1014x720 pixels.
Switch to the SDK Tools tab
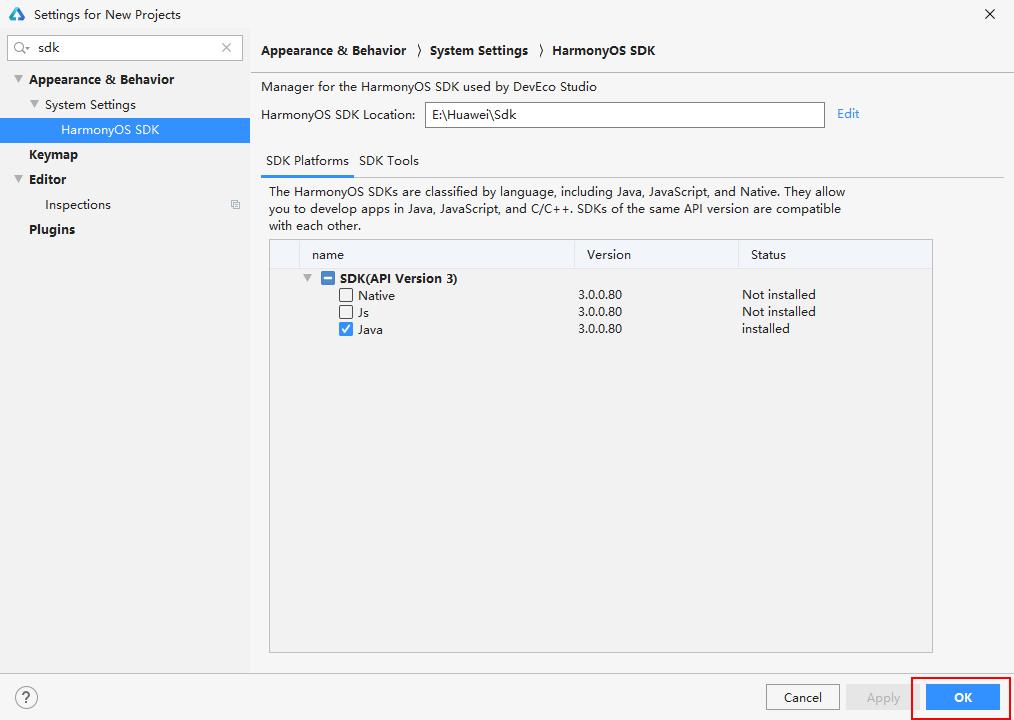[389, 161]
